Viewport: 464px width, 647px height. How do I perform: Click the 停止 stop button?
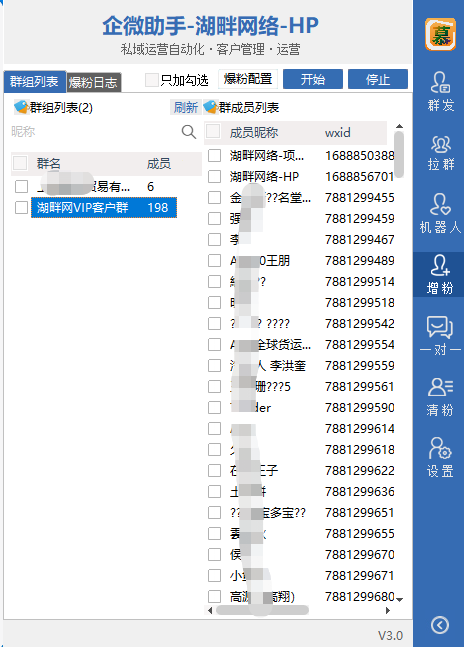point(378,79)
